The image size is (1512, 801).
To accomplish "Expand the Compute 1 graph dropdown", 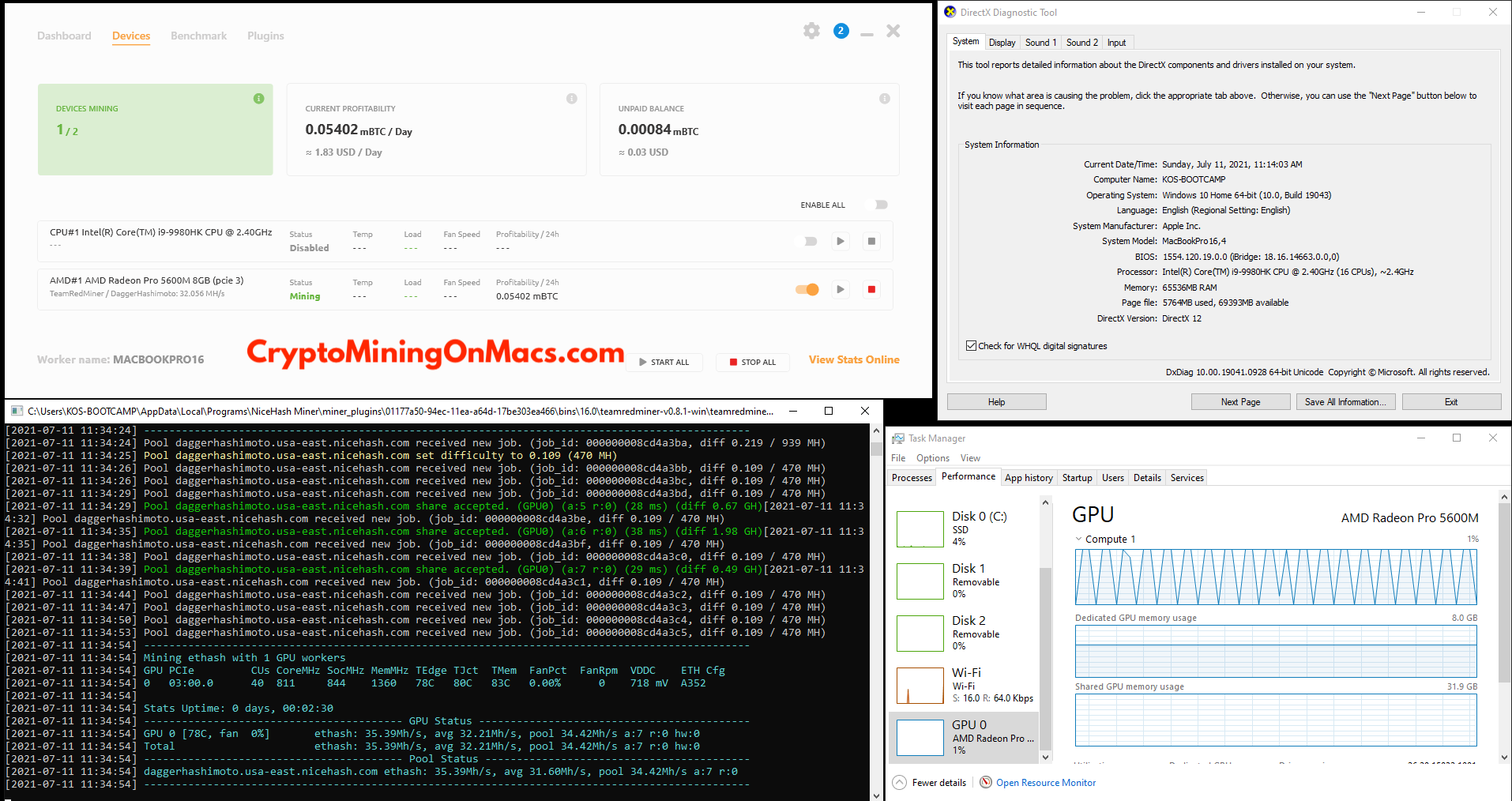I will (1079, 539).
